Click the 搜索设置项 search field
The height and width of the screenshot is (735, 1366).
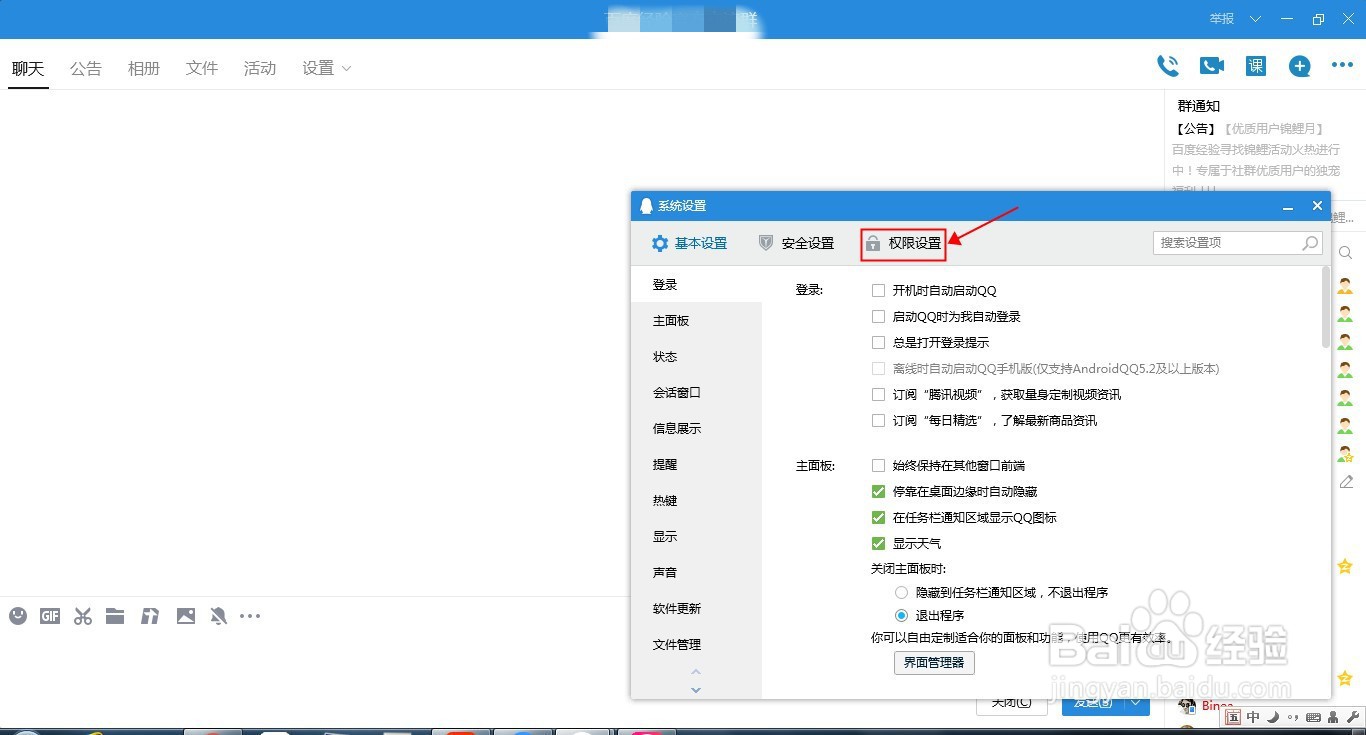(1238, 243)
